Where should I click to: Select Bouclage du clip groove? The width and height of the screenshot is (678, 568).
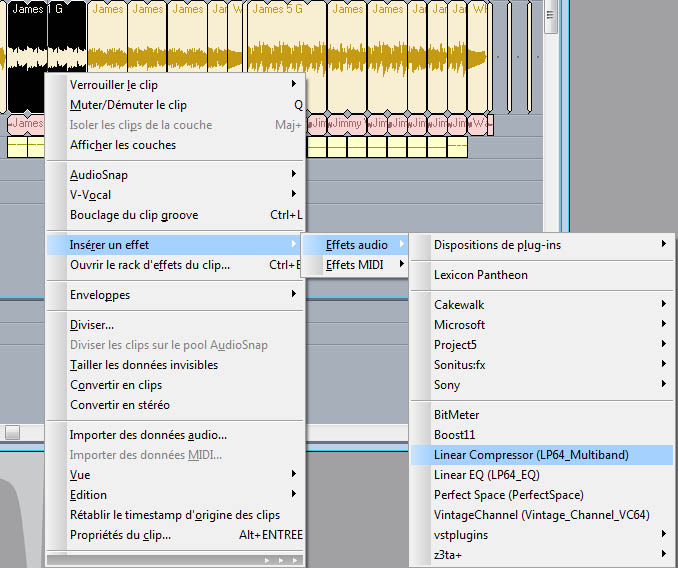pyautogui.click(x=175, y=215)
